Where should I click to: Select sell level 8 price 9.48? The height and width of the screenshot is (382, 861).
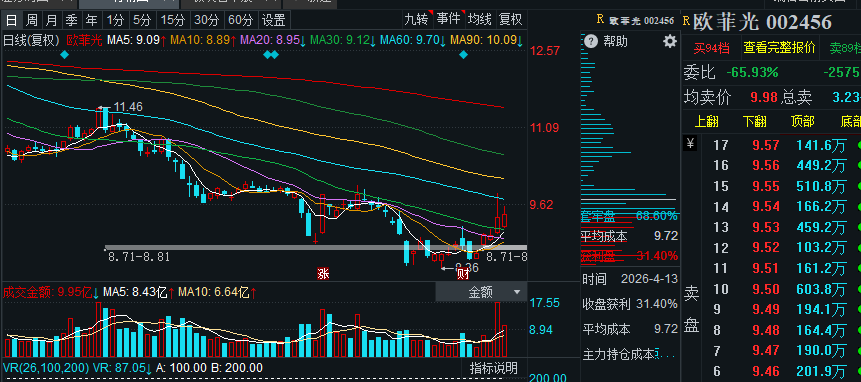(x=766, y=330)
